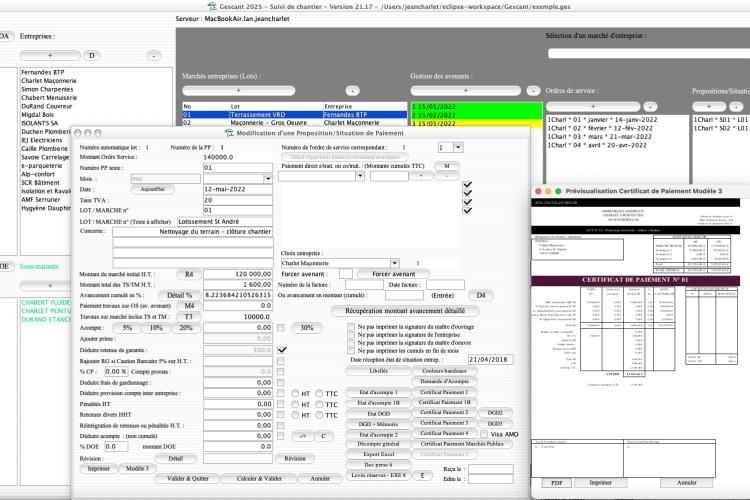Image resolution: width=750 pixels, height=500 pixels.
Task: Click Export Excel button
Action: tap(378, 454)
